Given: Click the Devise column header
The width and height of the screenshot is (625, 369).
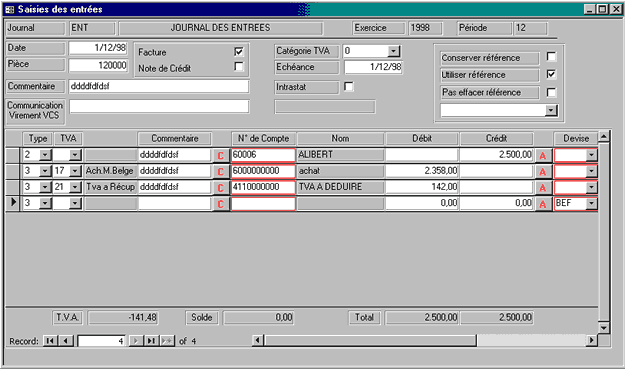Looking at the screenshot, I should click(576, 139).
